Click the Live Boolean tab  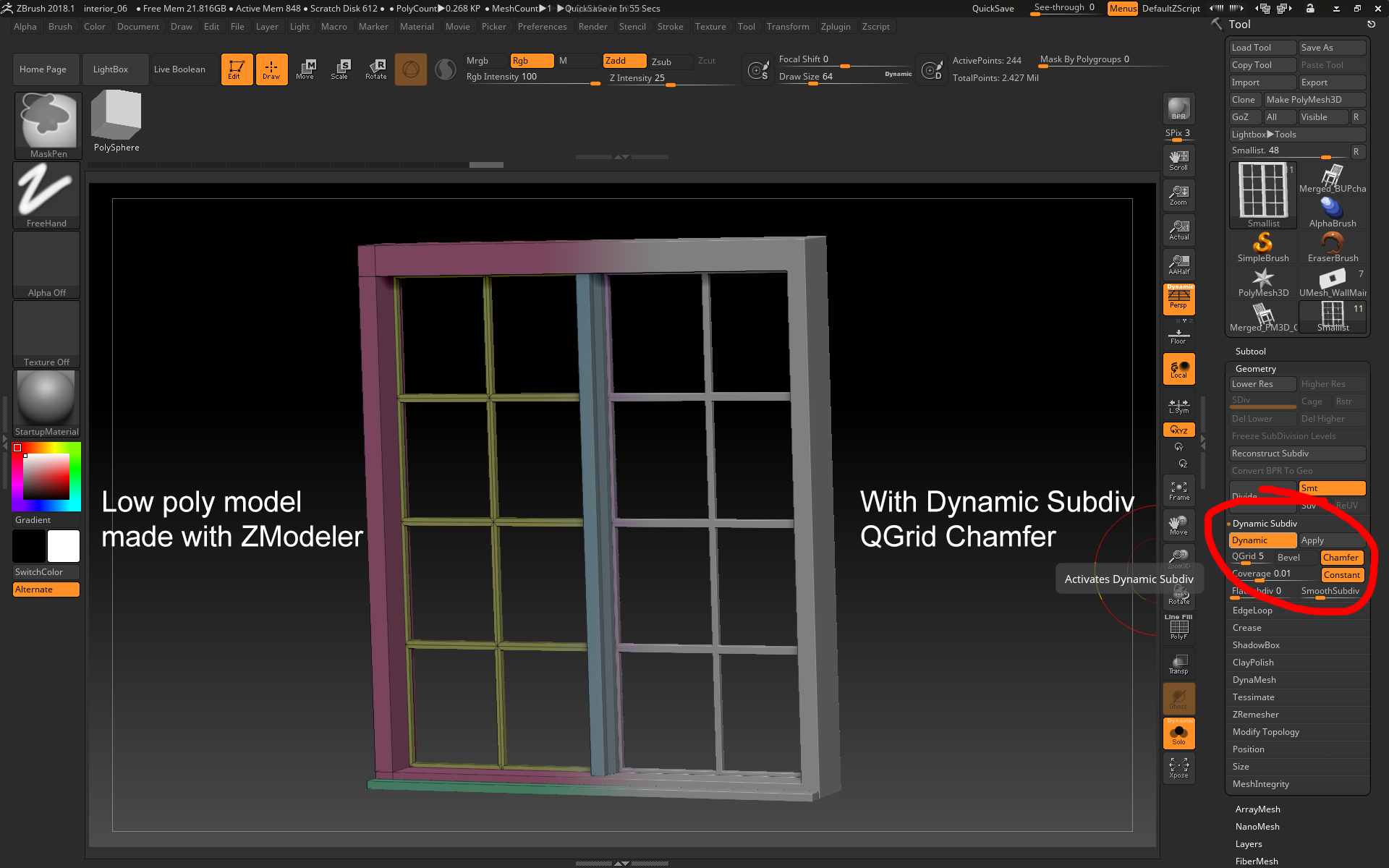(180, 68)
